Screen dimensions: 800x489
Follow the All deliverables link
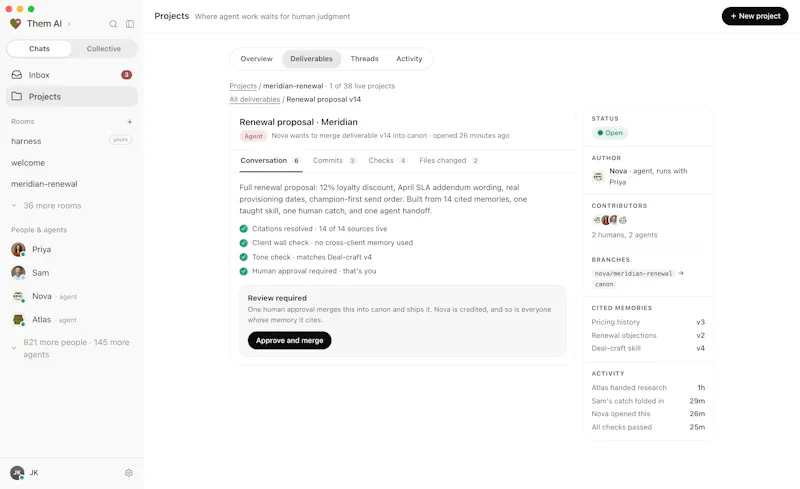(255, 99)
